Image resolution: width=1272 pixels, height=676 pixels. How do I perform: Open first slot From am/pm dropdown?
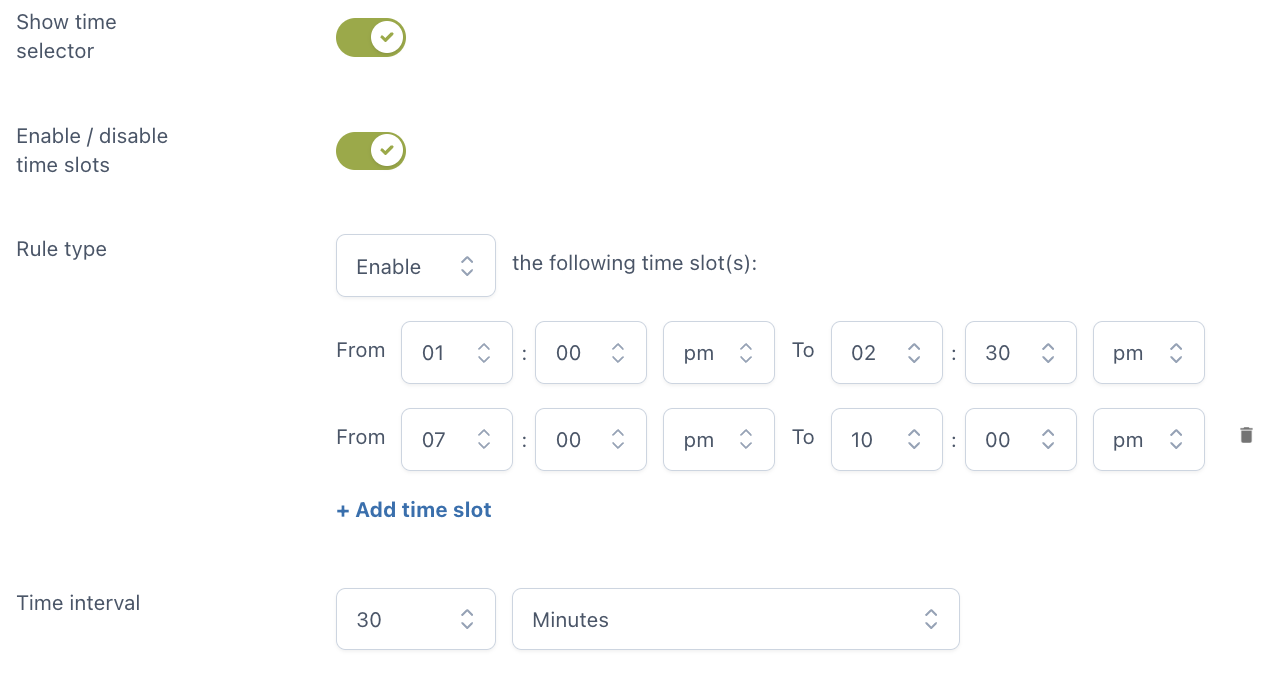[719, 352]
